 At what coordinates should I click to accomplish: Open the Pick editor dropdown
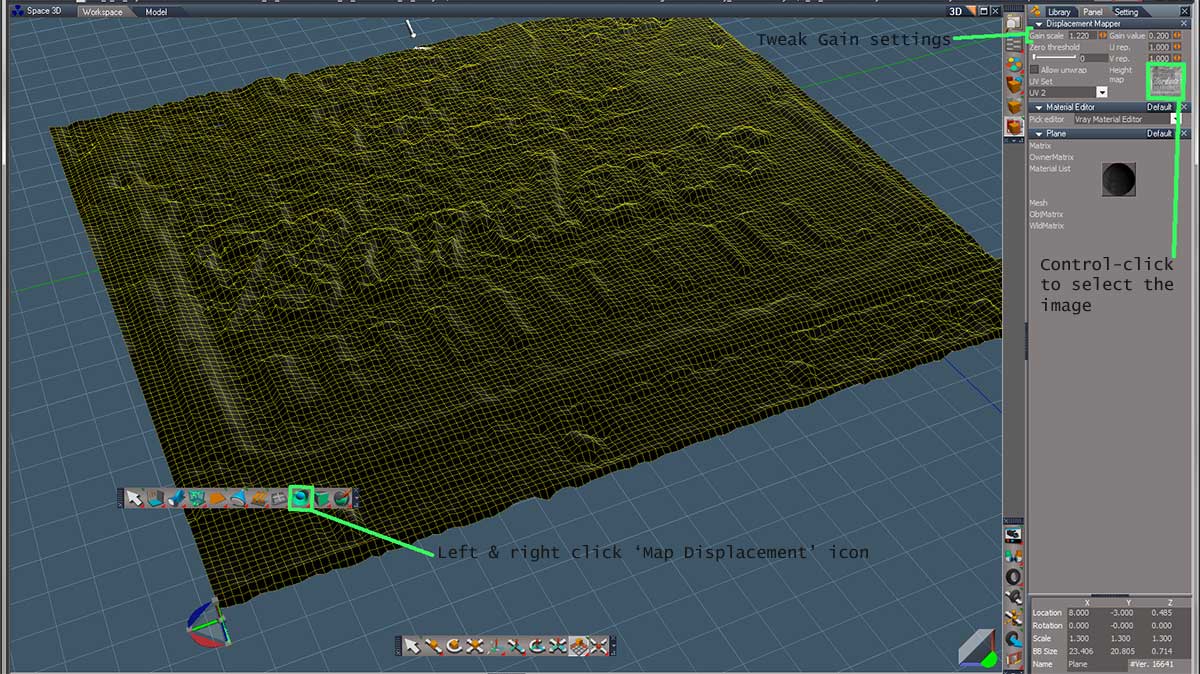(1175, 119)
